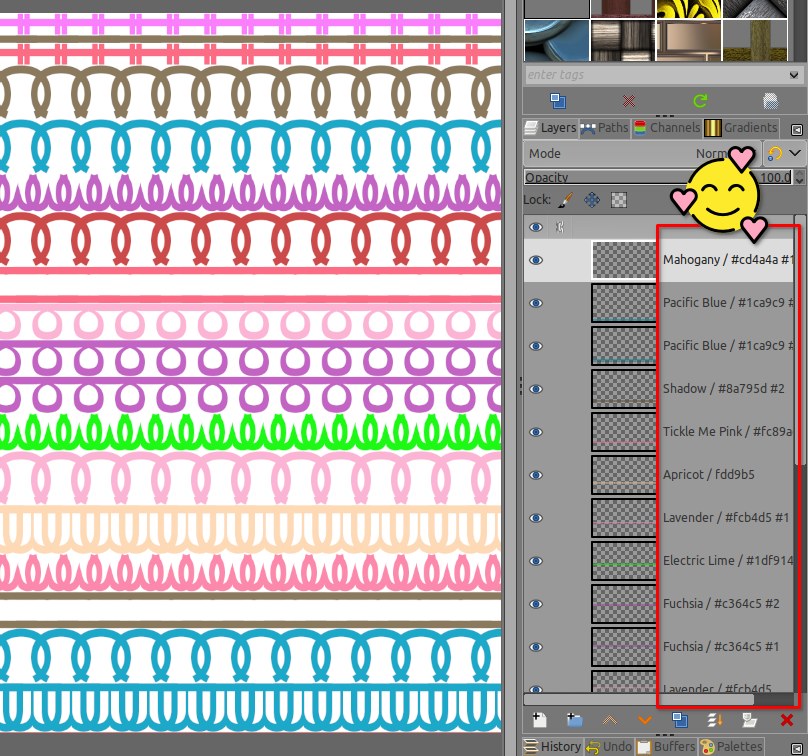Switch to the Paths tab
Screen dimensions: 808x756
(x=604, y=128)
